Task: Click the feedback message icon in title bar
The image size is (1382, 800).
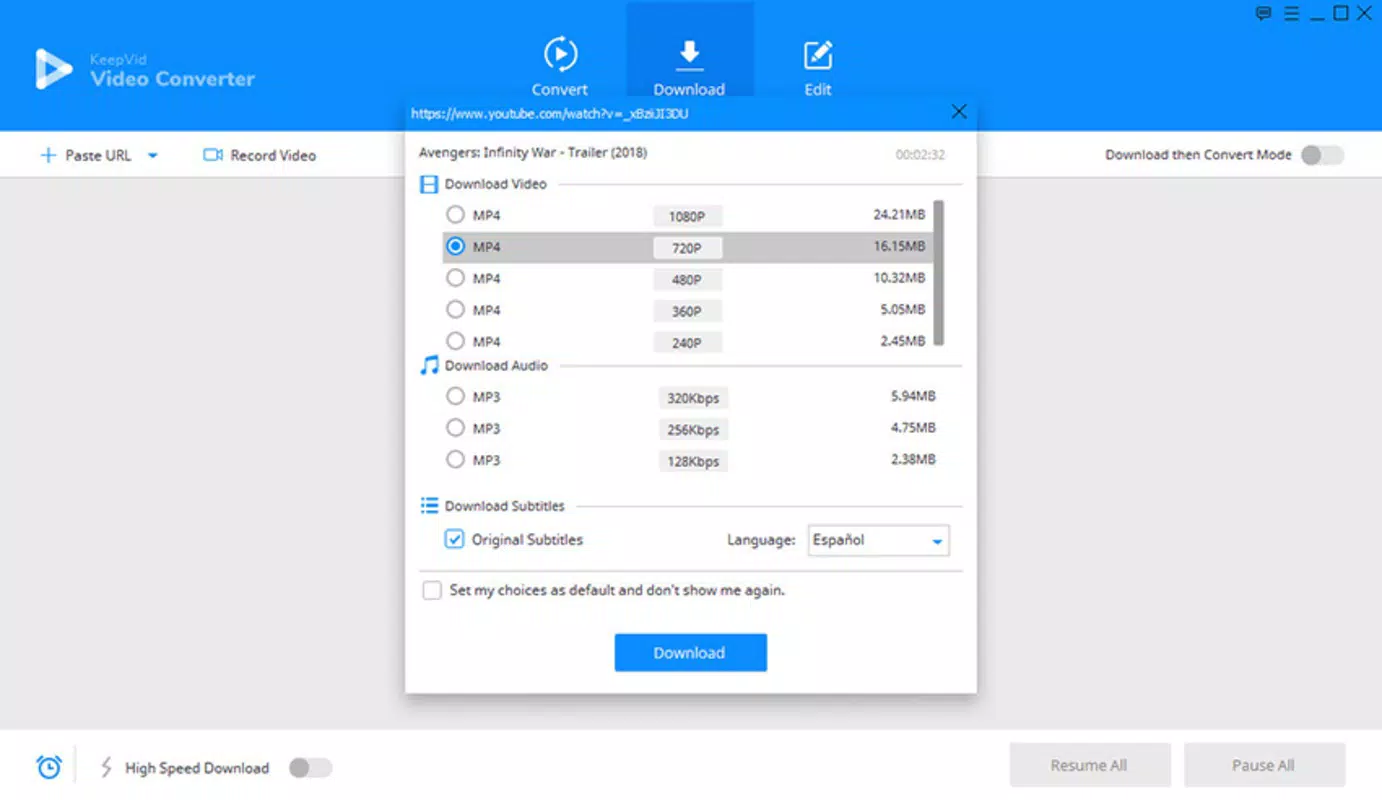Action: click(x=1264, y=13)
